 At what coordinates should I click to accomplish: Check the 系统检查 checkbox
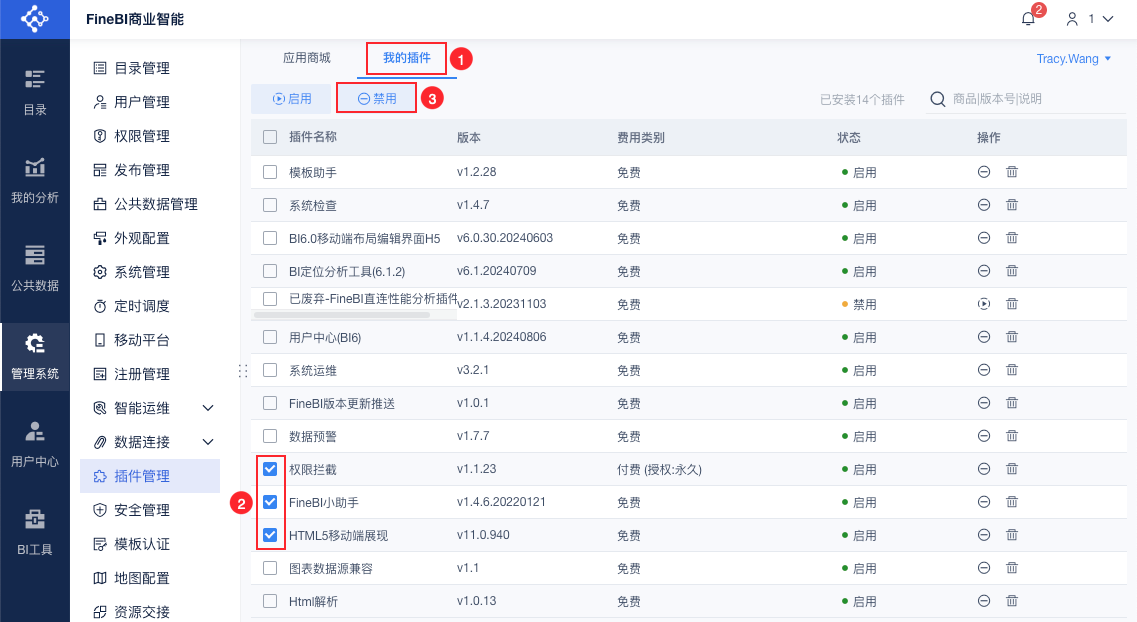[270, 205]
